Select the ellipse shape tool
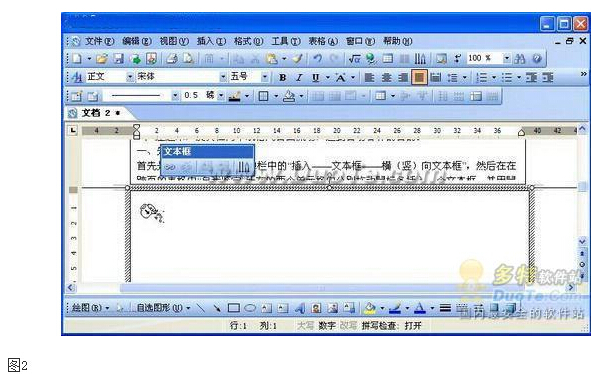The height and width of the screenshot is (374, 606). coord(250,308)
